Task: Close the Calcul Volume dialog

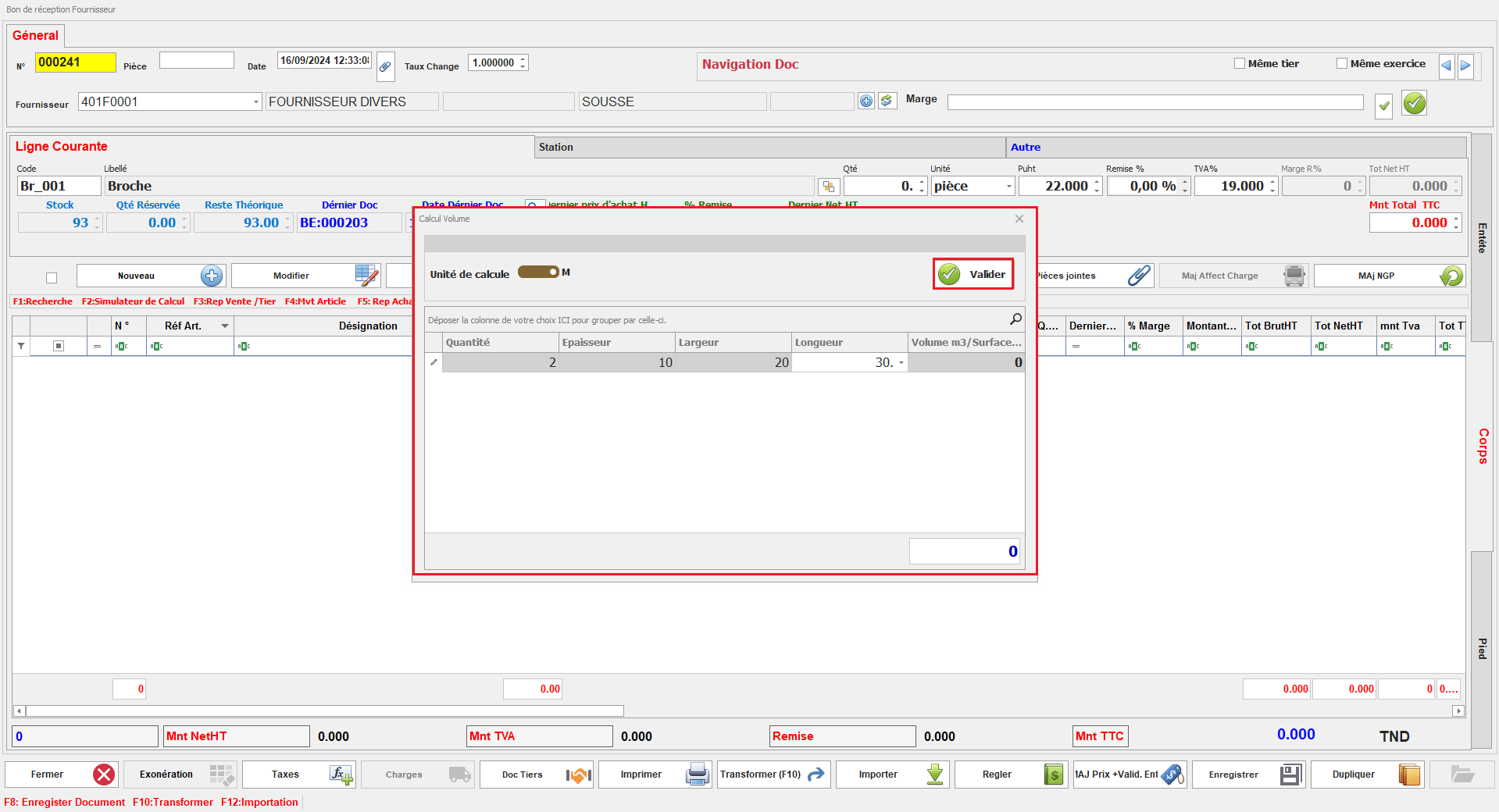Action: [1019, 219]
